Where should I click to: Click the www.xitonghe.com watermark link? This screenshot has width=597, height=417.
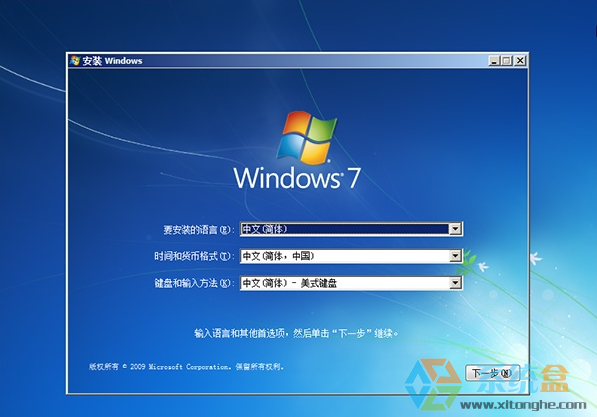(523, 405)
